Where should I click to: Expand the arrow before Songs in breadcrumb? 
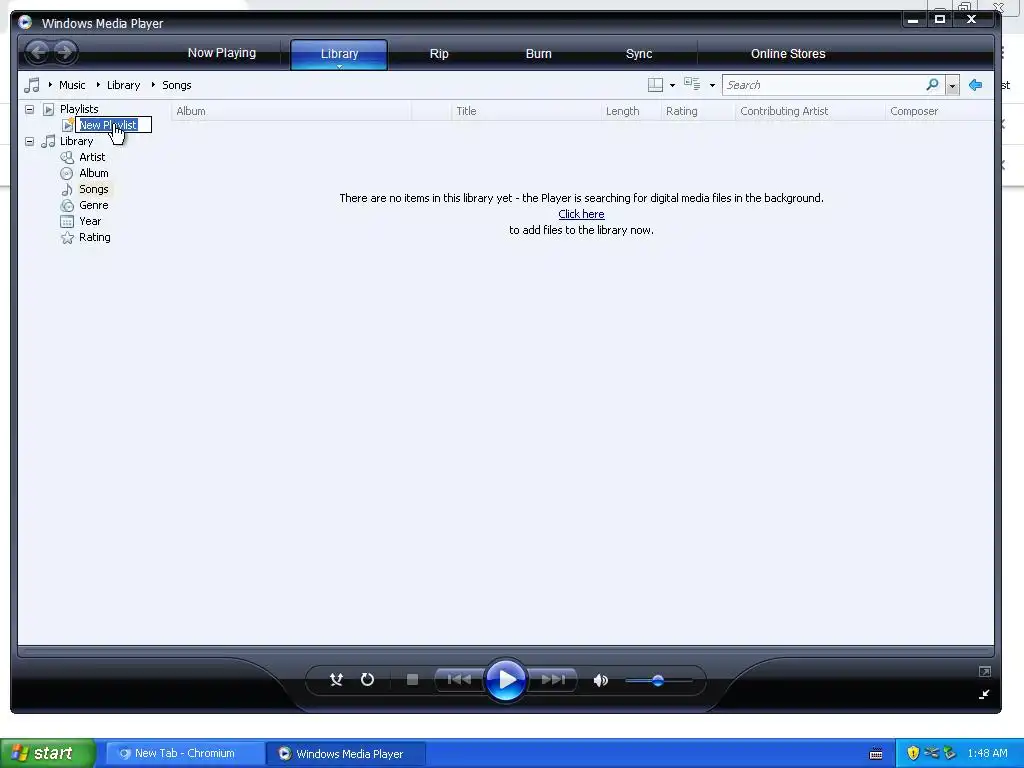click(153, 85)
